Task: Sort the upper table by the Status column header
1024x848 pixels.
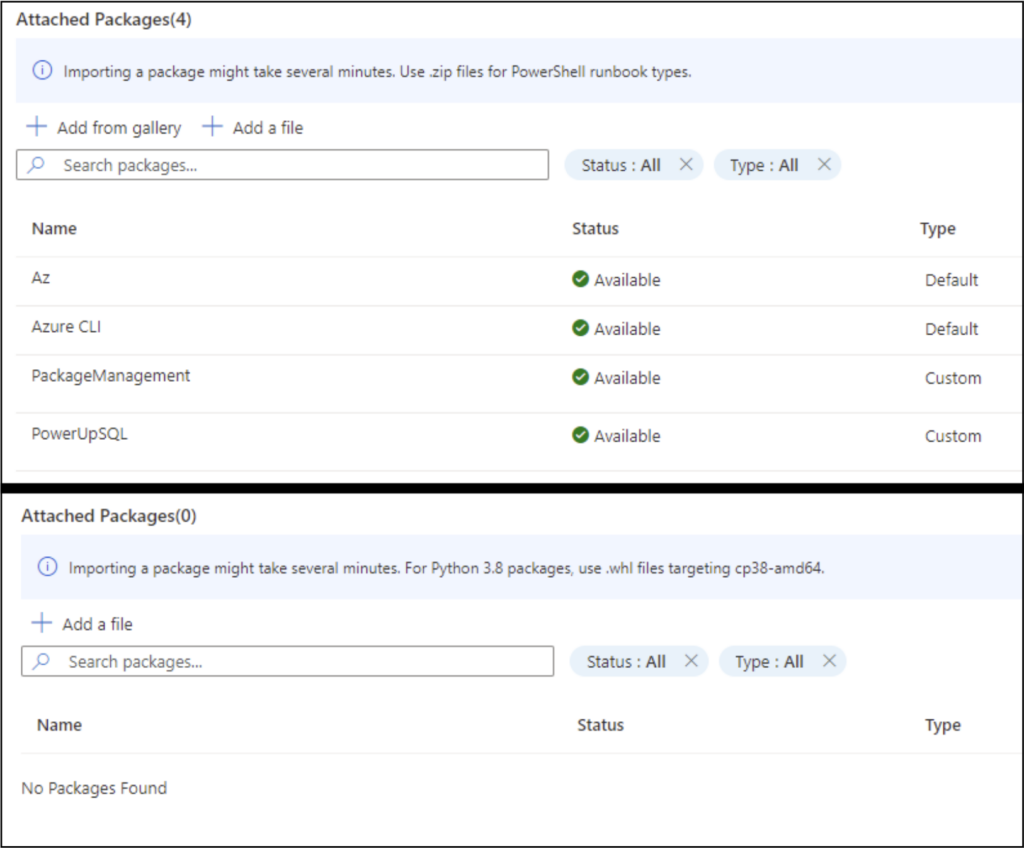Action: pyautogui.click(x=596, y=229)
